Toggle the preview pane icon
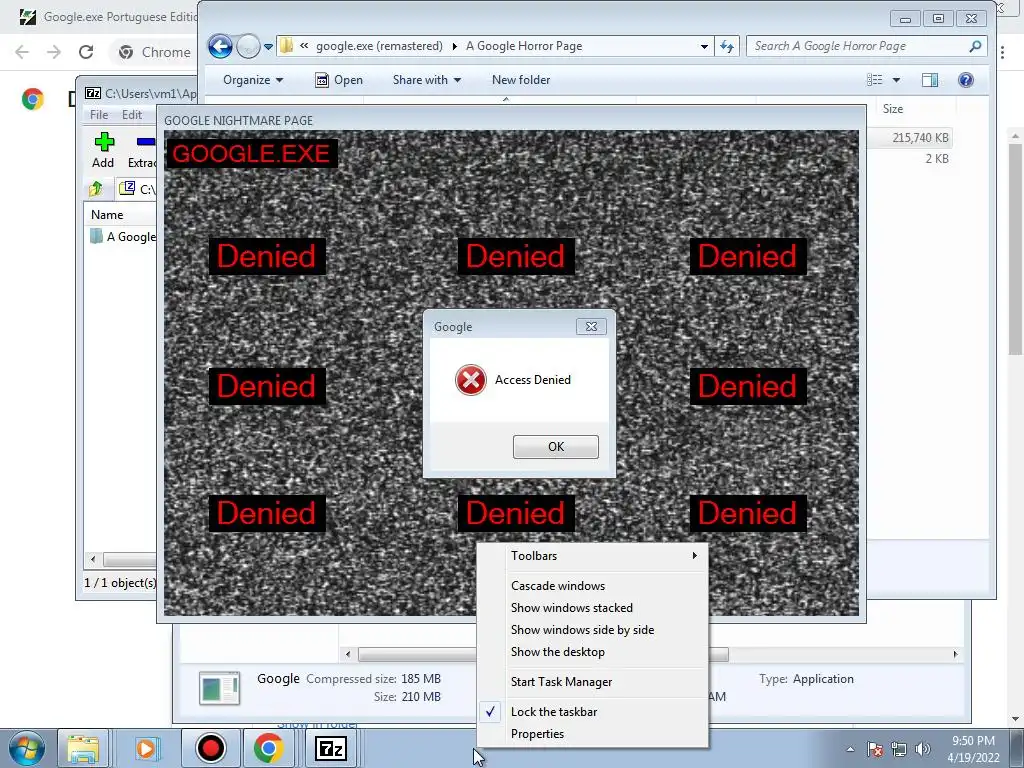1024x768 pixels. click(930, 80)
